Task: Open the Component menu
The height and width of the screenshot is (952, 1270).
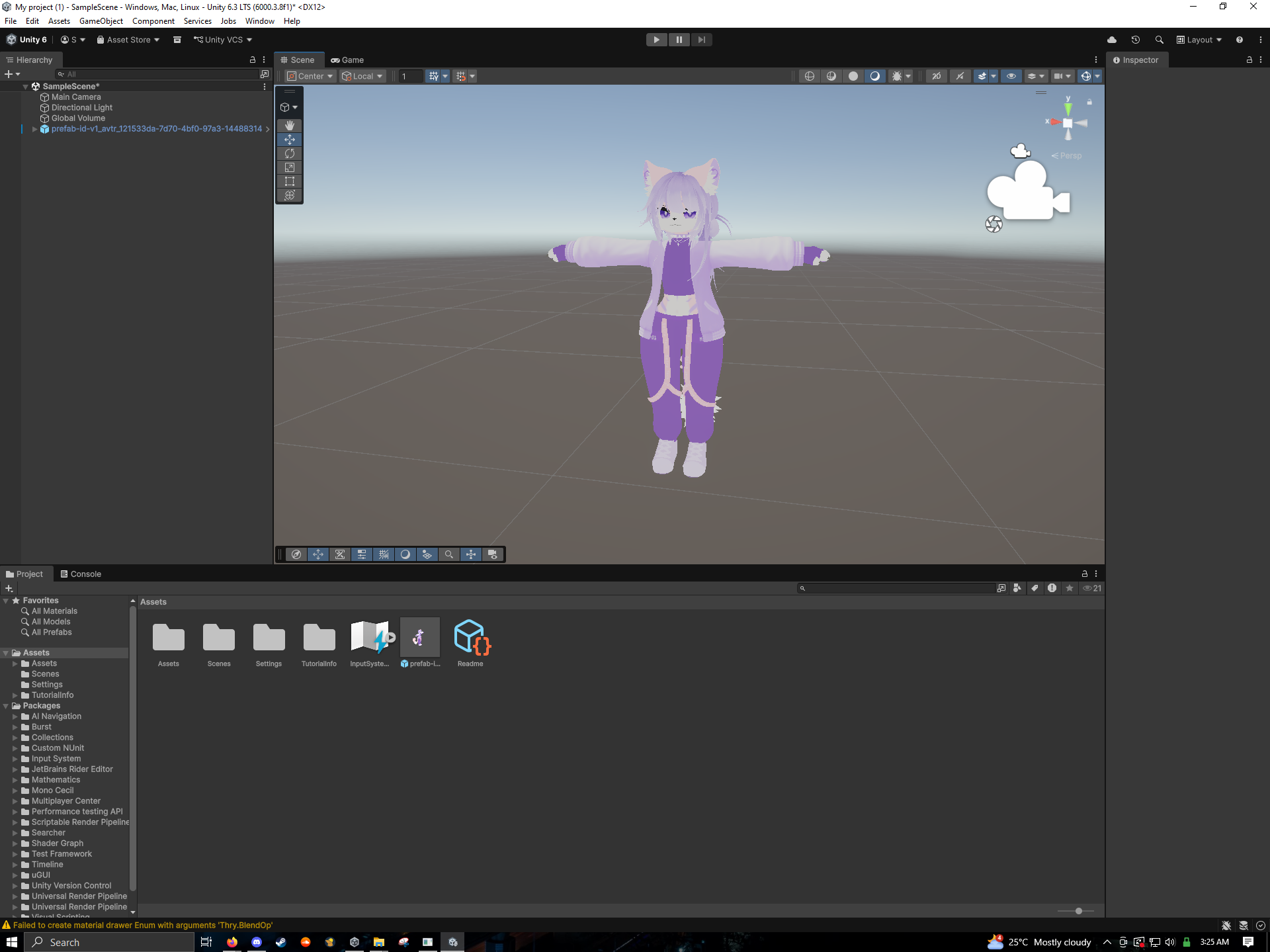Action: [x=153, y=21]
